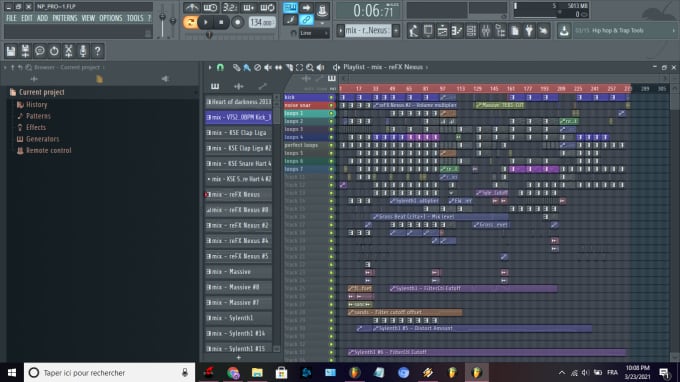Open the pattern selector left arrow menu
The width and height of the screenshot is (680, 382).
click(340, 30)
